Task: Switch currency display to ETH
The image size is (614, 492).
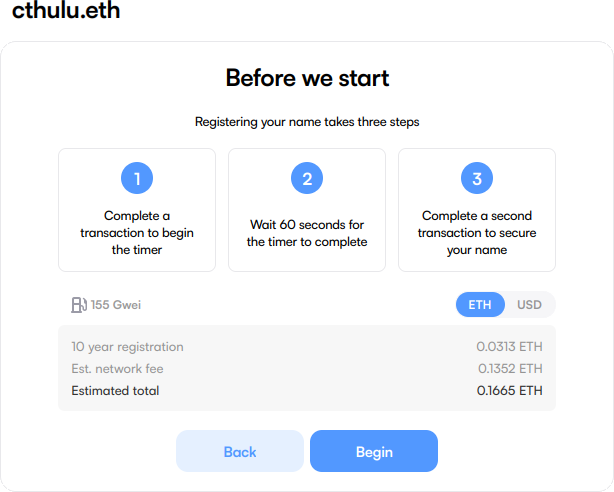Action: (x=480, y=305)
